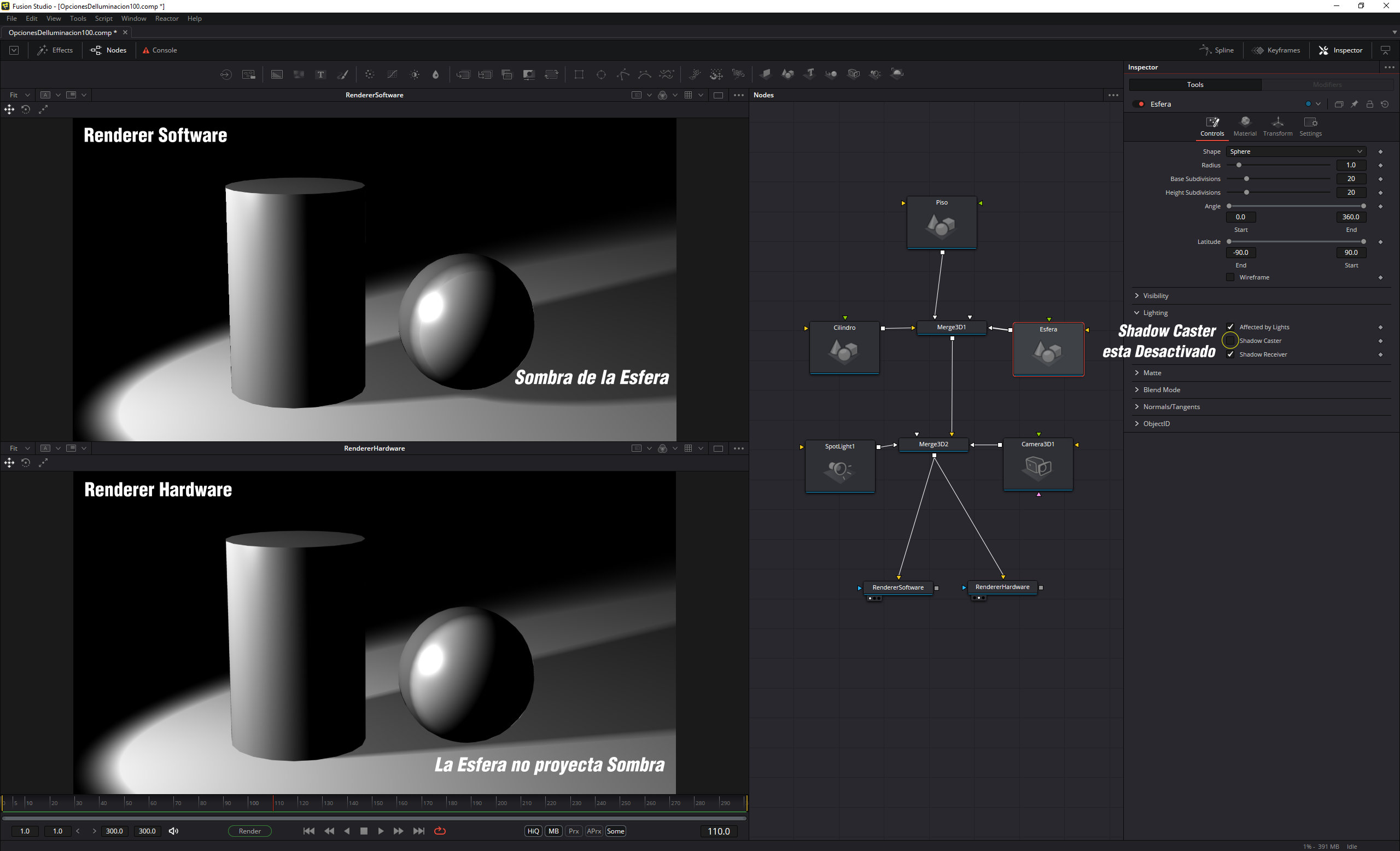Expand the Blend Mode section
Screen dimensions: 1400x851
(1161, 390)
